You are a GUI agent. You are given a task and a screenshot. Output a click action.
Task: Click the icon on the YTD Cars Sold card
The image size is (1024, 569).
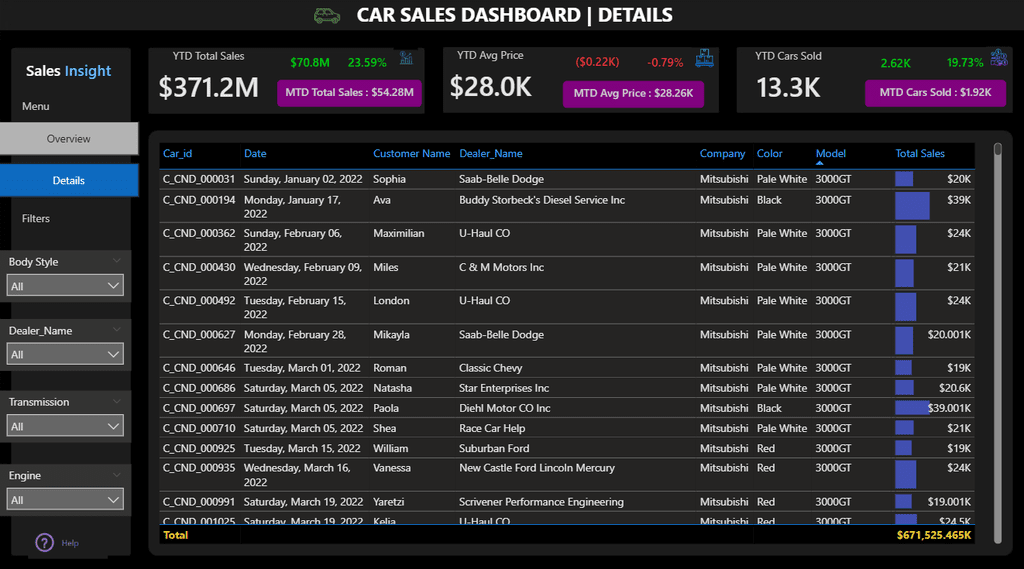pyautogui.click(x=998, y=57)
